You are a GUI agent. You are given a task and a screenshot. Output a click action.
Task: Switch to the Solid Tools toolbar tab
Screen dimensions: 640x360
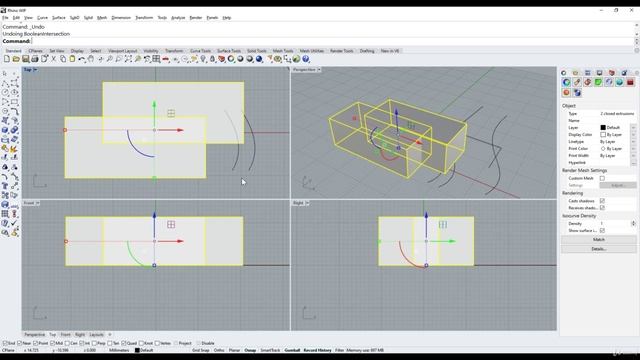[256, 51]
